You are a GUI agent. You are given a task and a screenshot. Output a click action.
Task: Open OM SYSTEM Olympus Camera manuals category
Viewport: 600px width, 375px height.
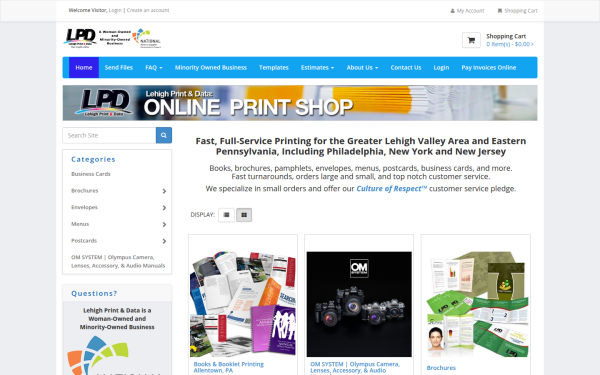tap(118, 261)
